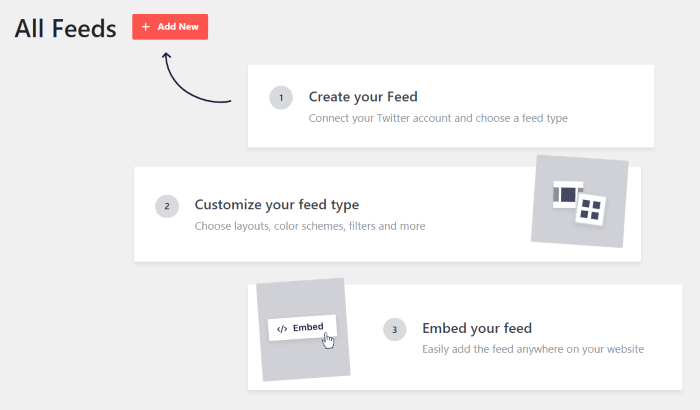This screenshot has height=410, width=700.
Task: Select the Customize your feed type title
Action: 277,205
